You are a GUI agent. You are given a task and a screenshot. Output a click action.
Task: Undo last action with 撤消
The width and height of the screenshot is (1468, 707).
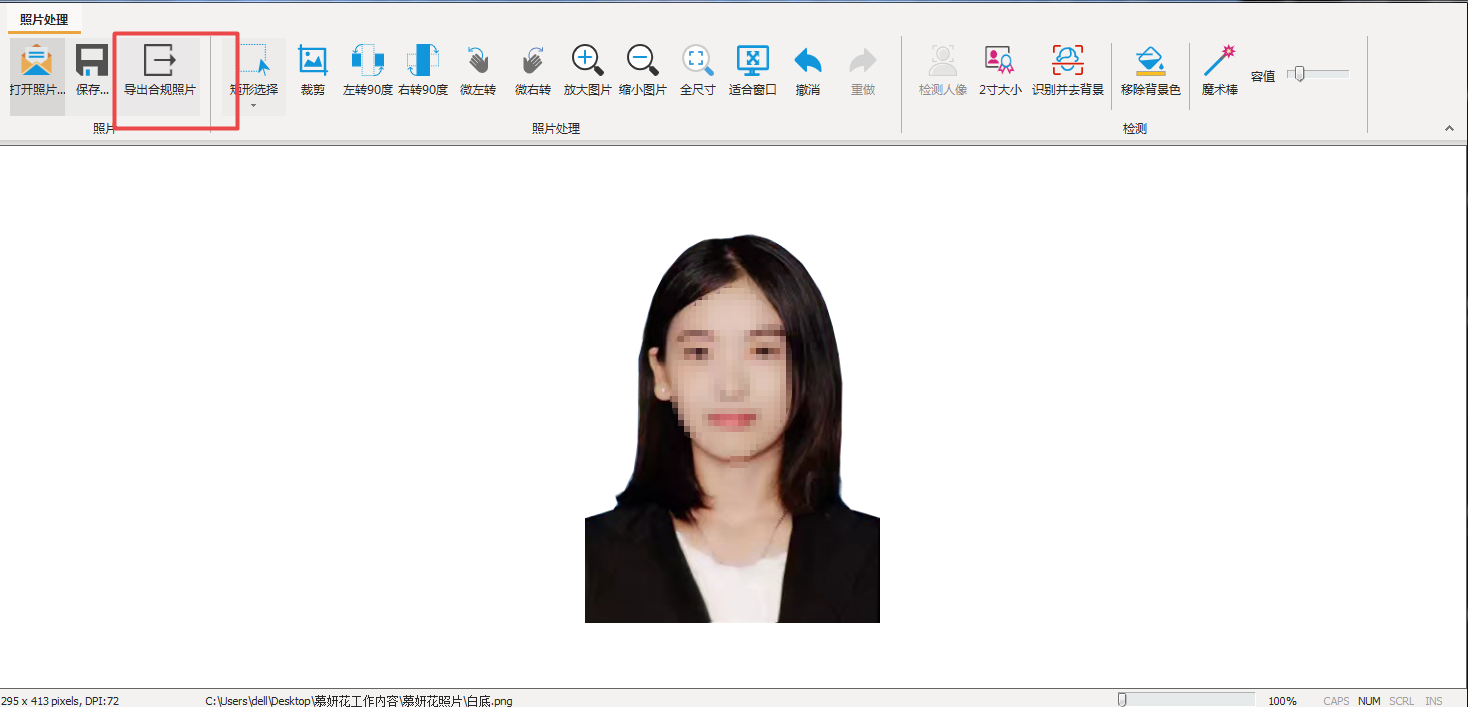(808, 70)
